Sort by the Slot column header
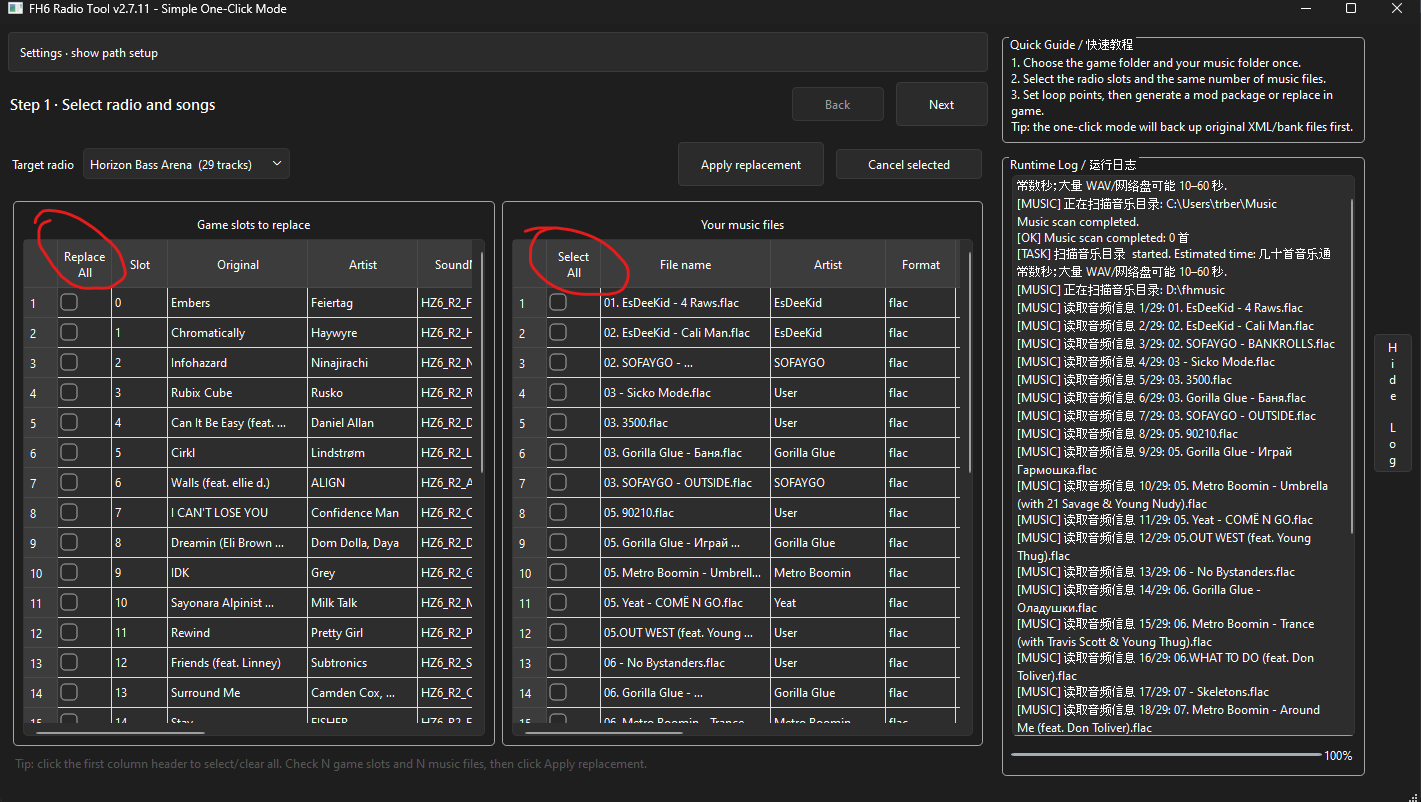This screenshot has height=802, width=1421. point(140,265)
